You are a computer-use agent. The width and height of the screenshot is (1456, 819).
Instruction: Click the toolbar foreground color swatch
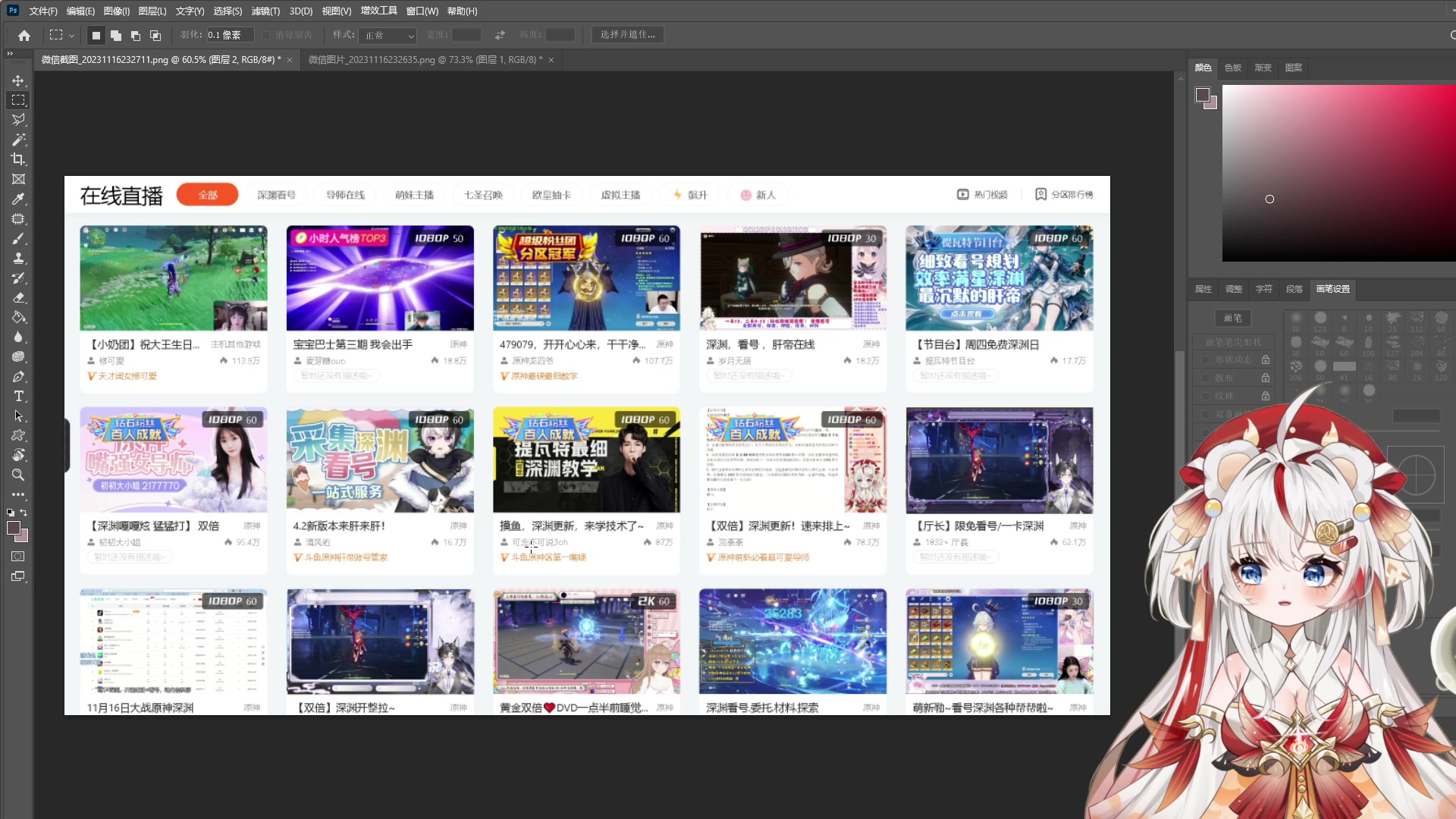pos(13,529)
